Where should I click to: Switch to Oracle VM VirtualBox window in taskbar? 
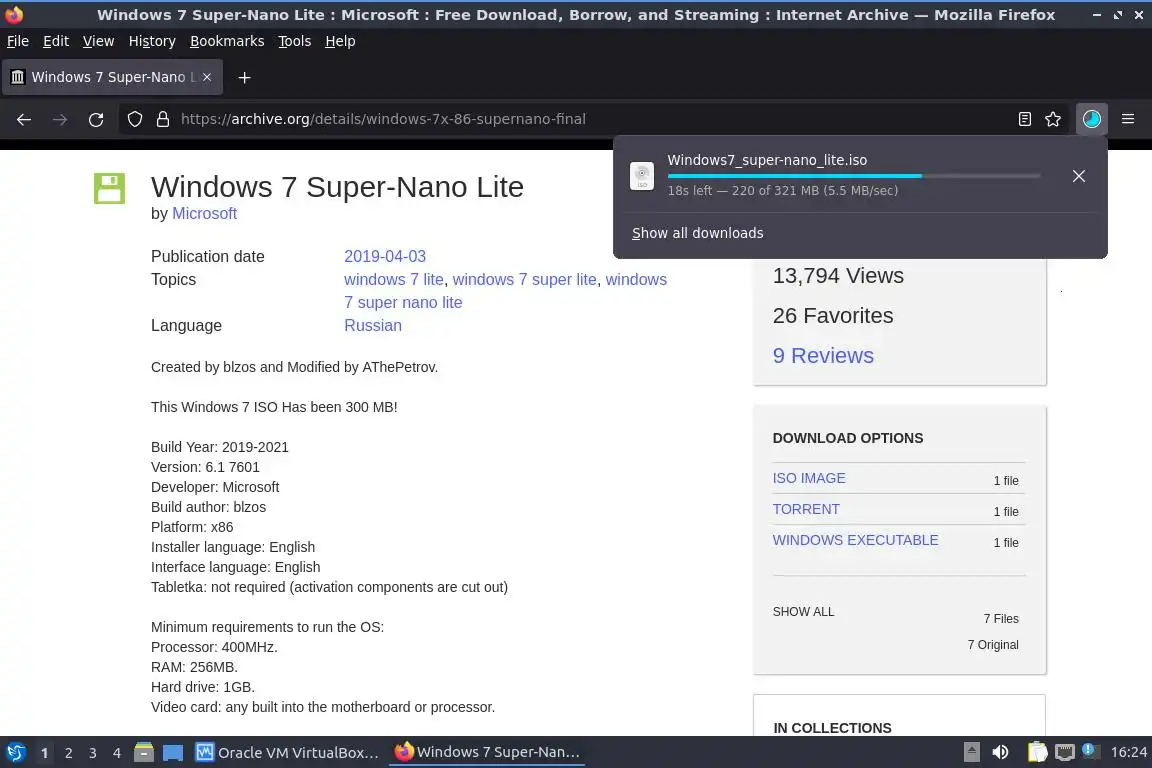[287, 753]
